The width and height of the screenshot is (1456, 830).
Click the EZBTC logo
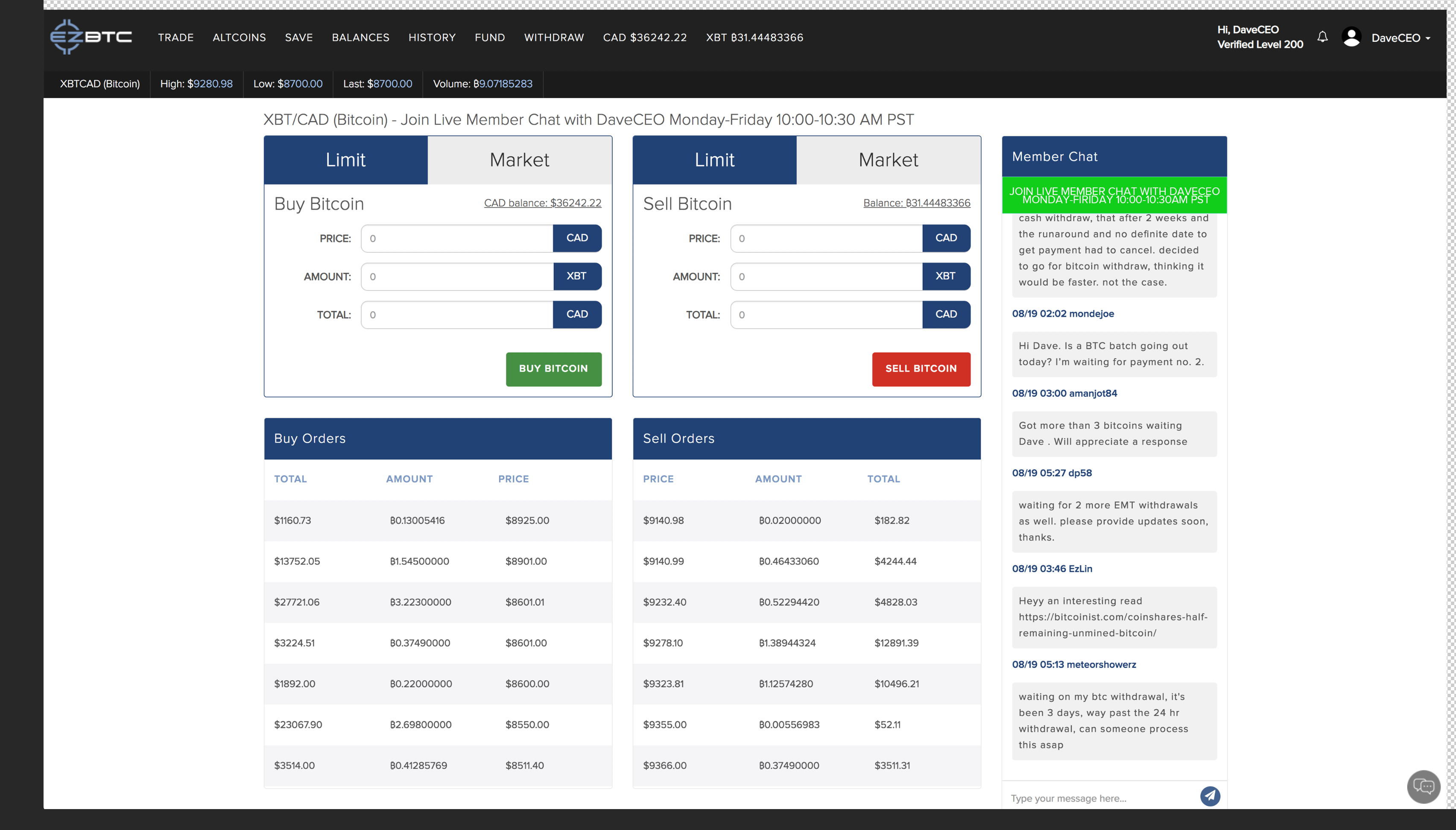click(91, 37)
